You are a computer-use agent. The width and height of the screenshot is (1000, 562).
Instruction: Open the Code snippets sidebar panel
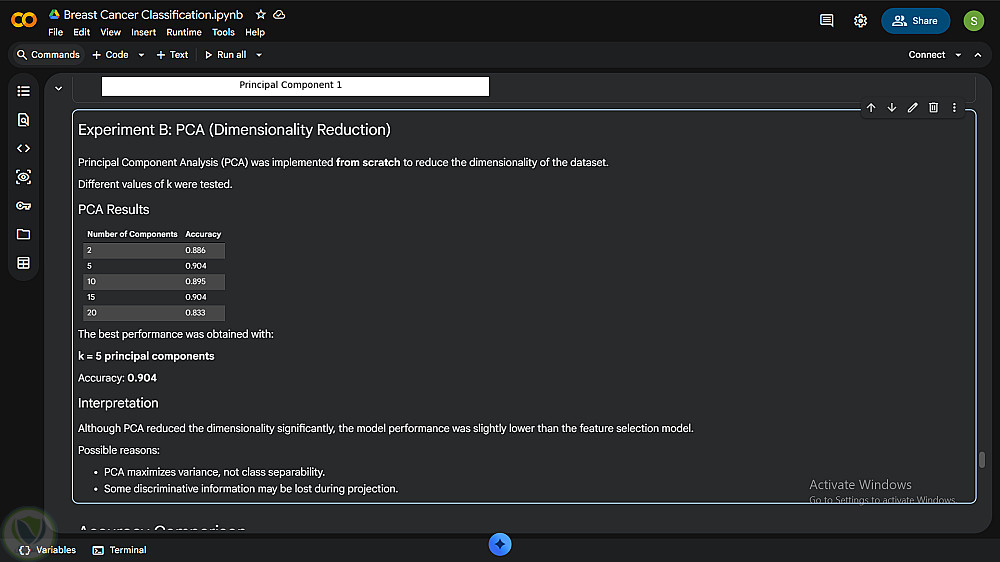tap(24, 148)
